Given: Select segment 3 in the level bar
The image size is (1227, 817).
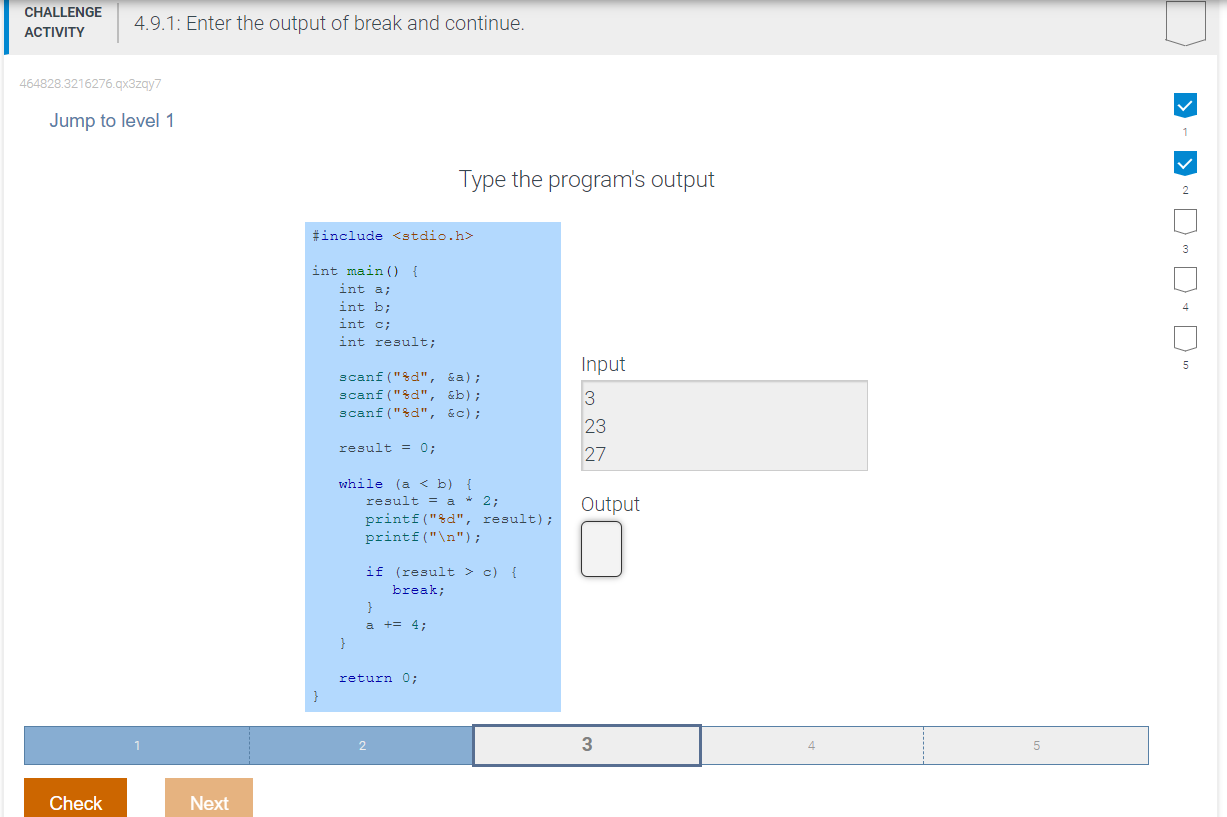Looking at the screenshot, I should tap(586, 745).
